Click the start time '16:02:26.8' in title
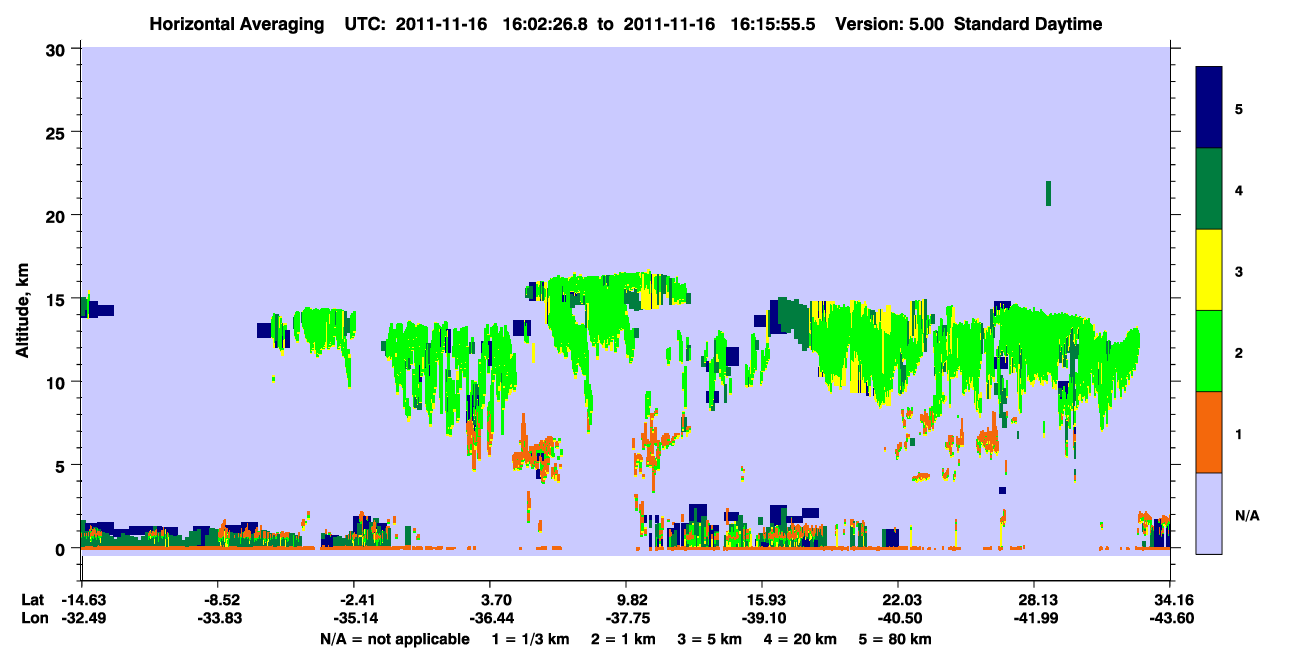Image resolution: width=1300 pixels, height=667 pixels. (546, 24)
